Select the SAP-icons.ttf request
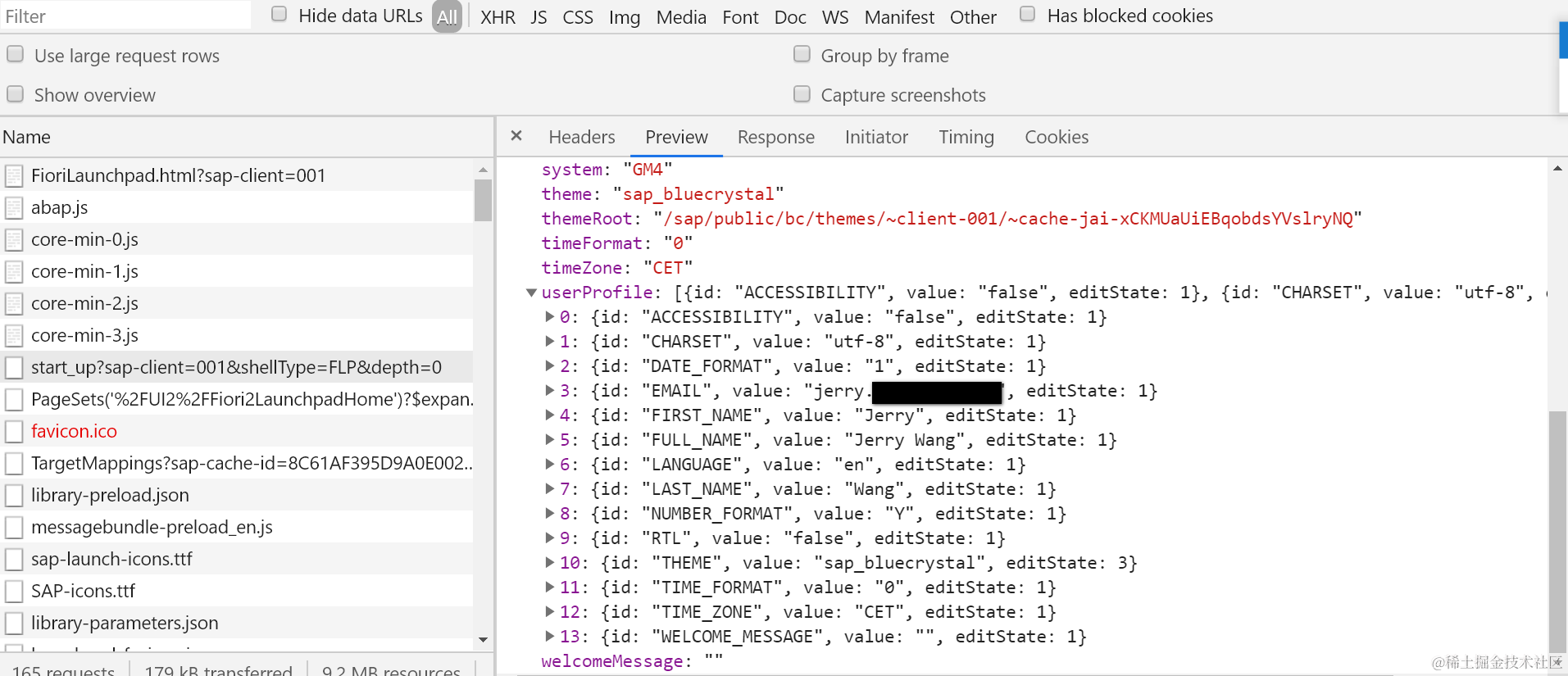Screen dimensions: 1568x676 pos(237,591)
